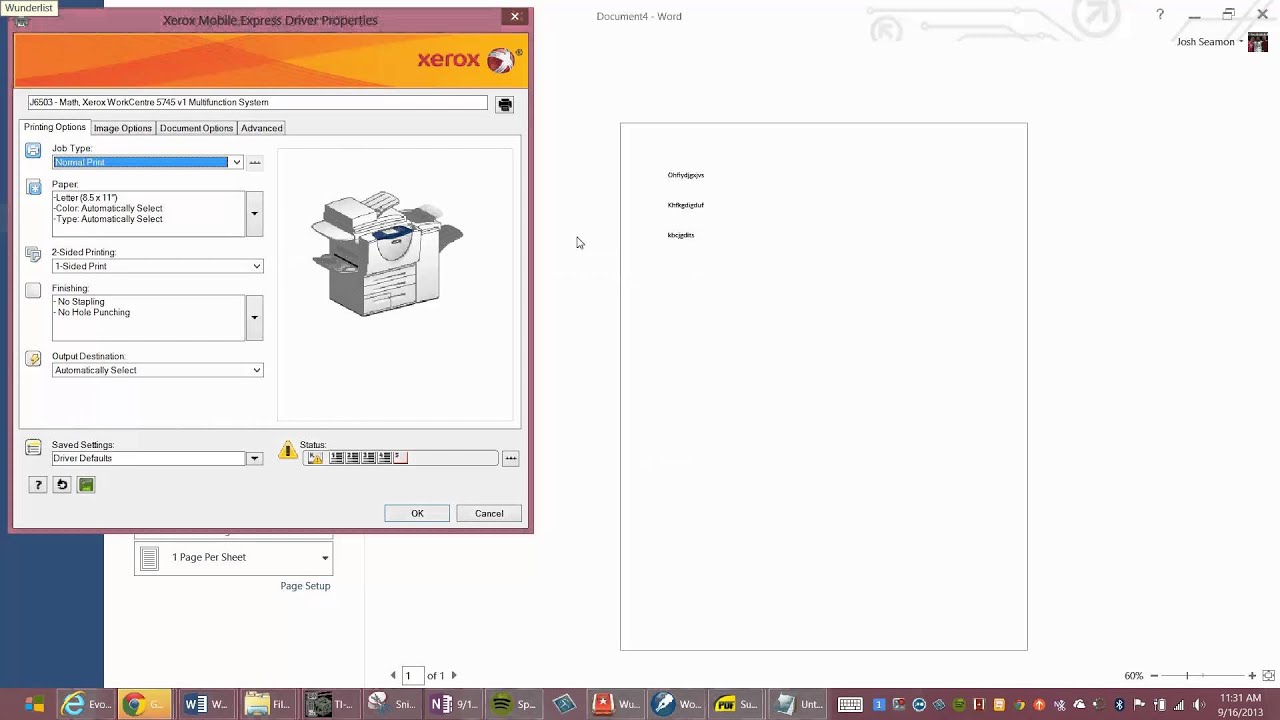The image size is (1280, 720).
Task: Click the current page number box
Action: 411,676
